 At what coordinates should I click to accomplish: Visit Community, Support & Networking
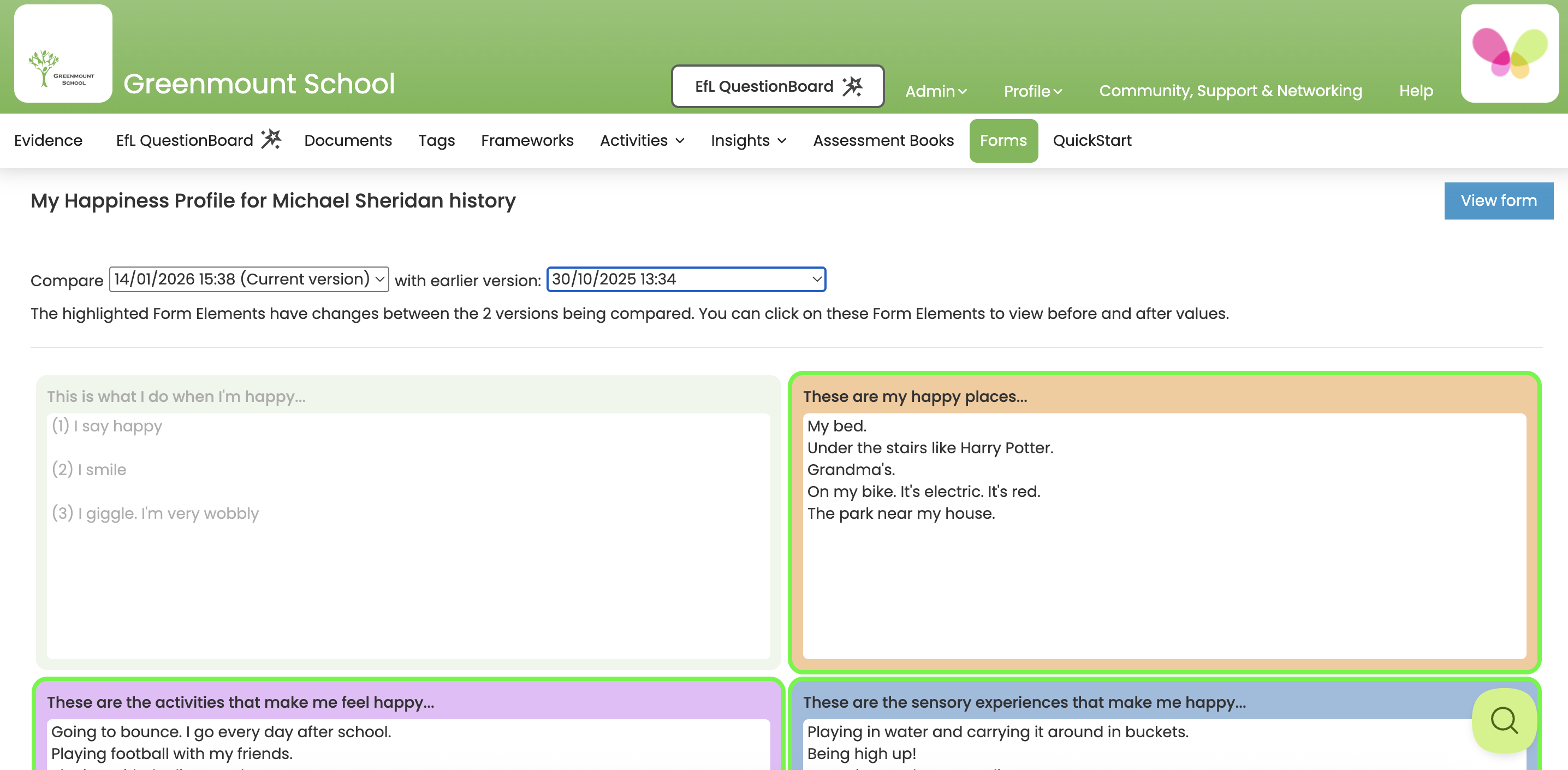[1231, 91]
